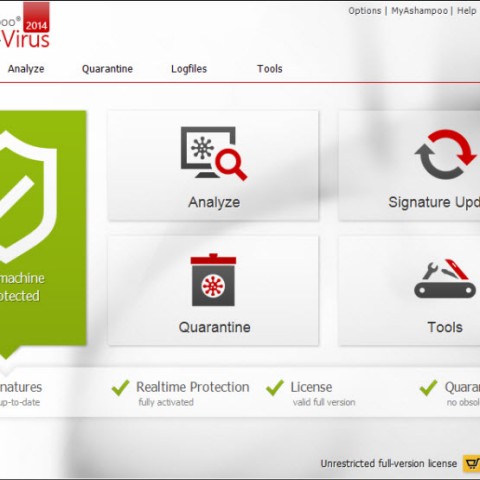Open the Logfiles tab
Image resolution: width=480 pixels, height=480 pixels.
[189, 69]
